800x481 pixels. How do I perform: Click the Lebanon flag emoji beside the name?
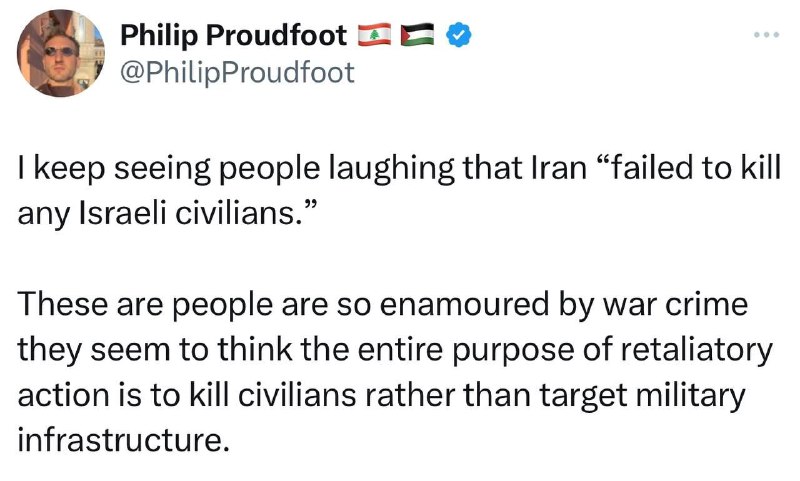coord(374,35)
